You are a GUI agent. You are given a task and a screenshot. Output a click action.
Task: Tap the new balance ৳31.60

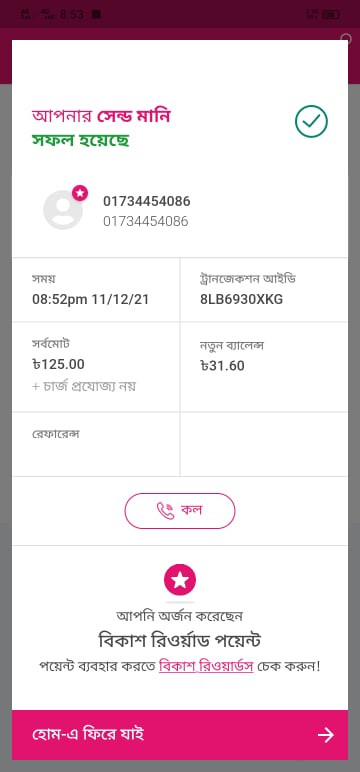(x=222, y=366)
